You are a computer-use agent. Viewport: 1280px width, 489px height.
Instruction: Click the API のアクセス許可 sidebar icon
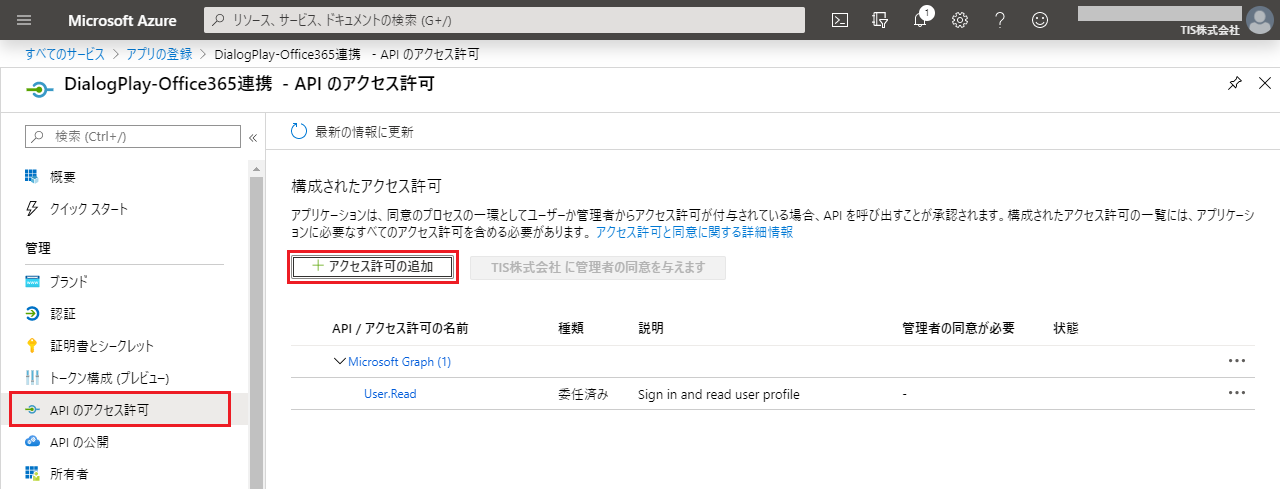coord(31,410)
